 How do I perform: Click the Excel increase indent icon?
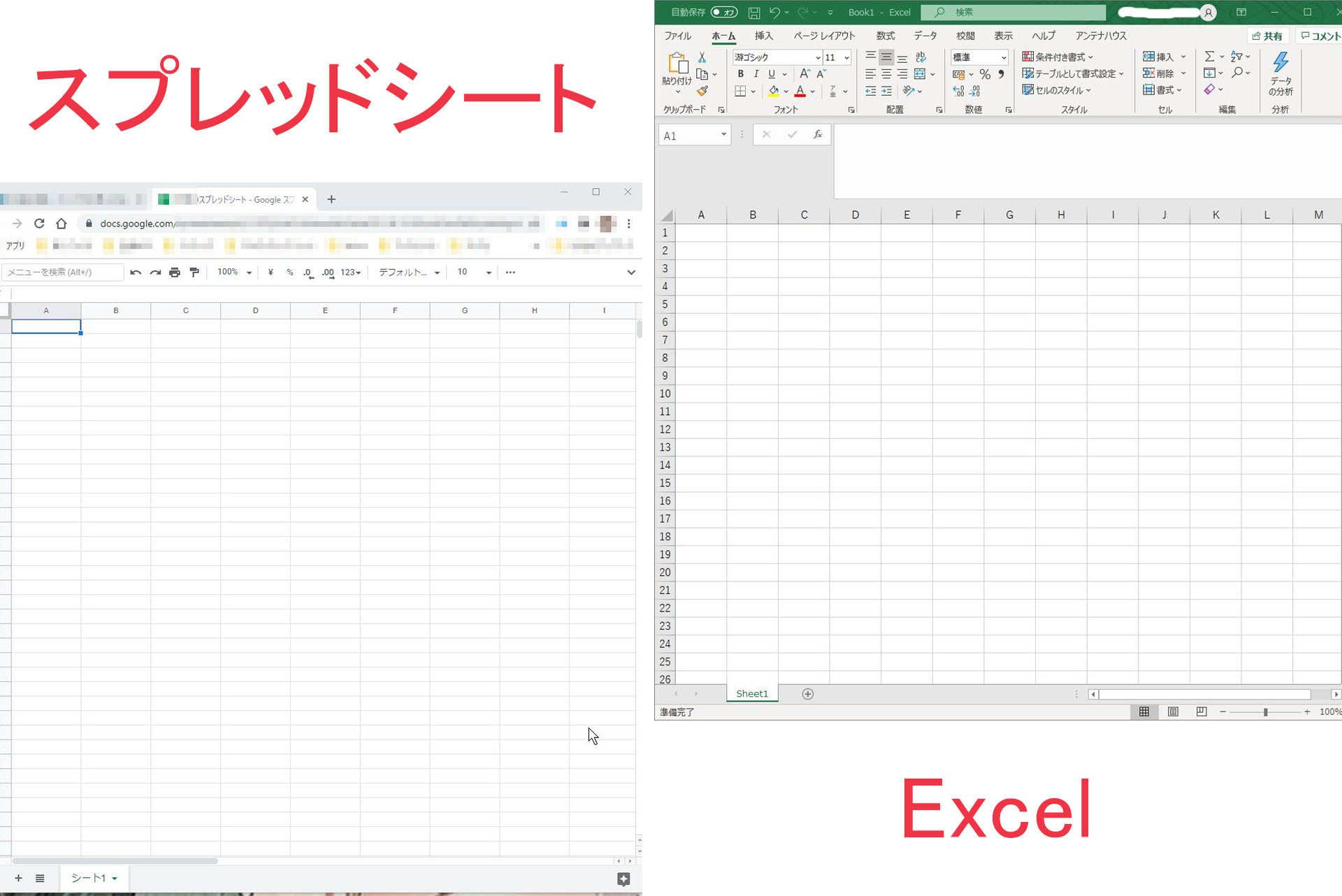click(886, 91)
